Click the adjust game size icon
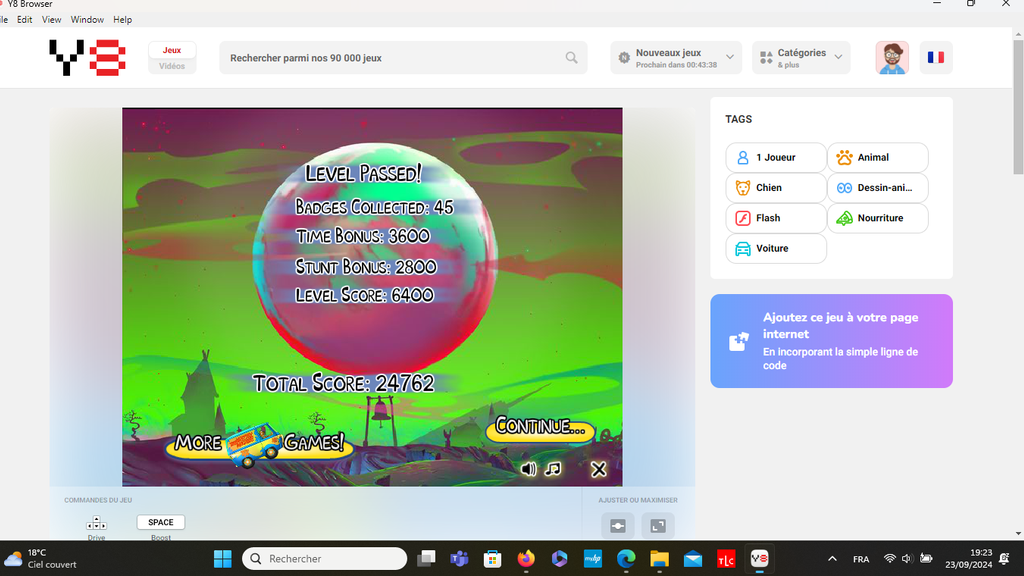1024x576 pixels. [617, 526]
